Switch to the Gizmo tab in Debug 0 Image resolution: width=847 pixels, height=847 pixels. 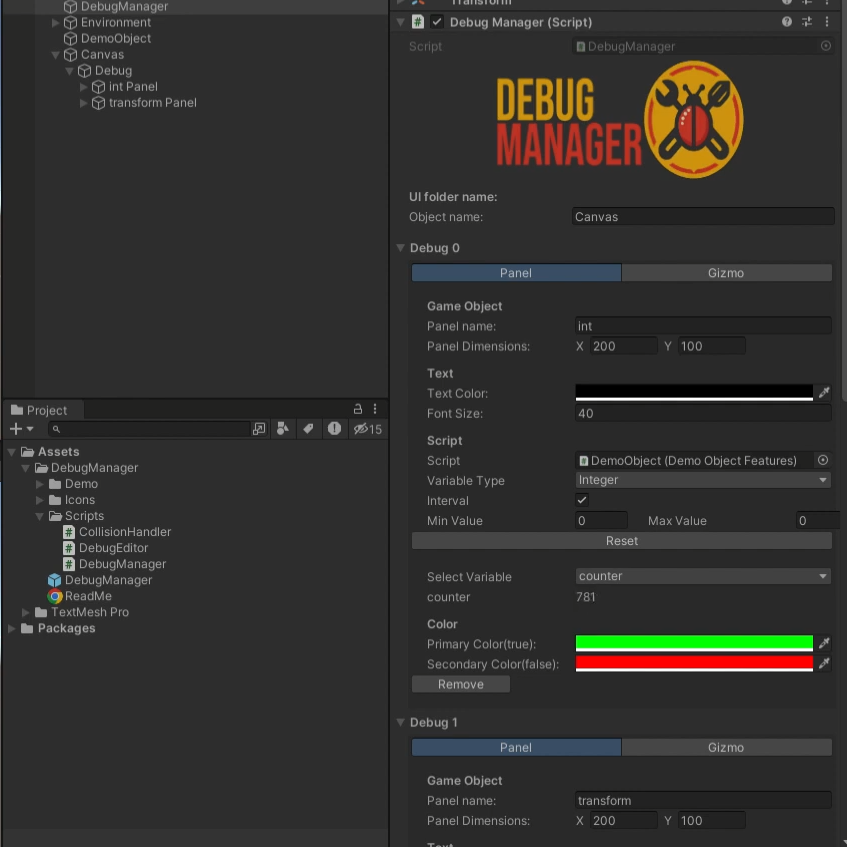coord(726,273)
